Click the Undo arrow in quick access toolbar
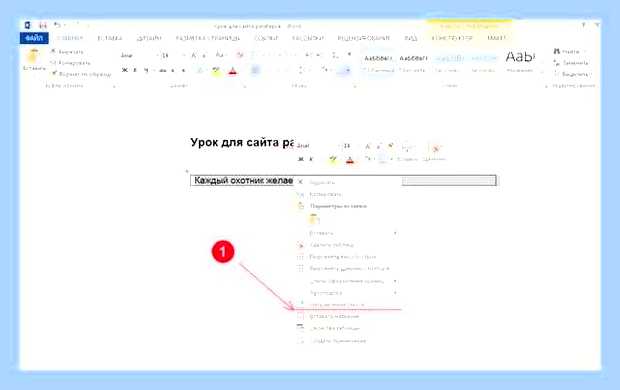620x390 pixels. tap(57, 25)
